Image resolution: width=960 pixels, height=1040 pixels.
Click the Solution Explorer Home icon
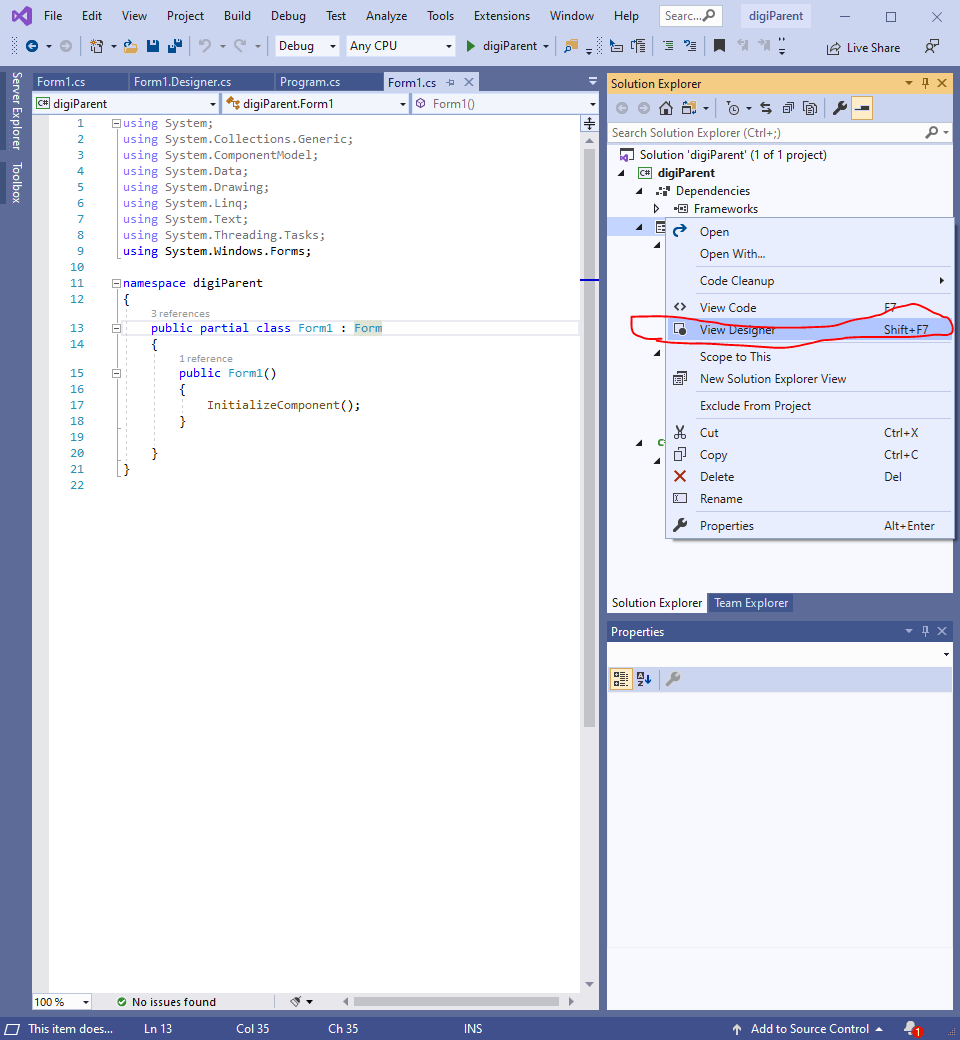click(665, 108)
